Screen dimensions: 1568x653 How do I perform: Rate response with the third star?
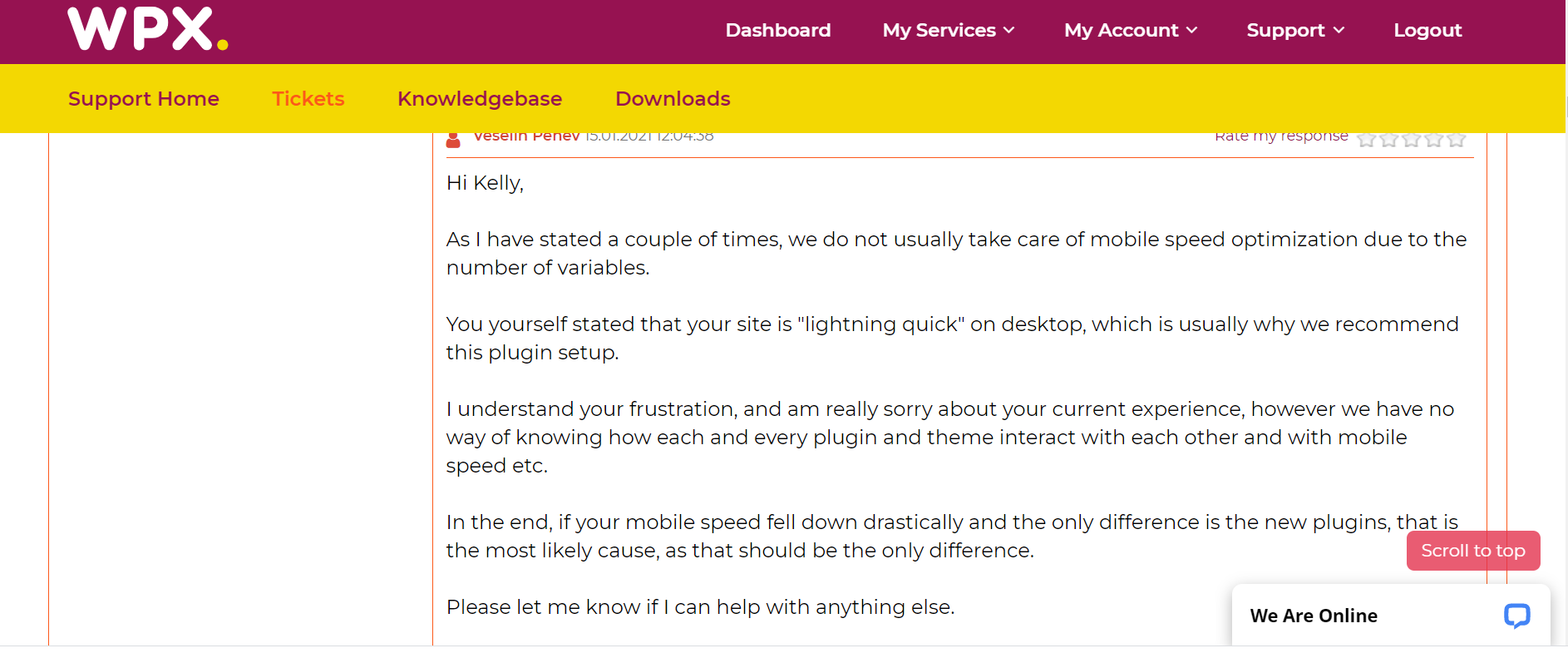[1411, 139]
